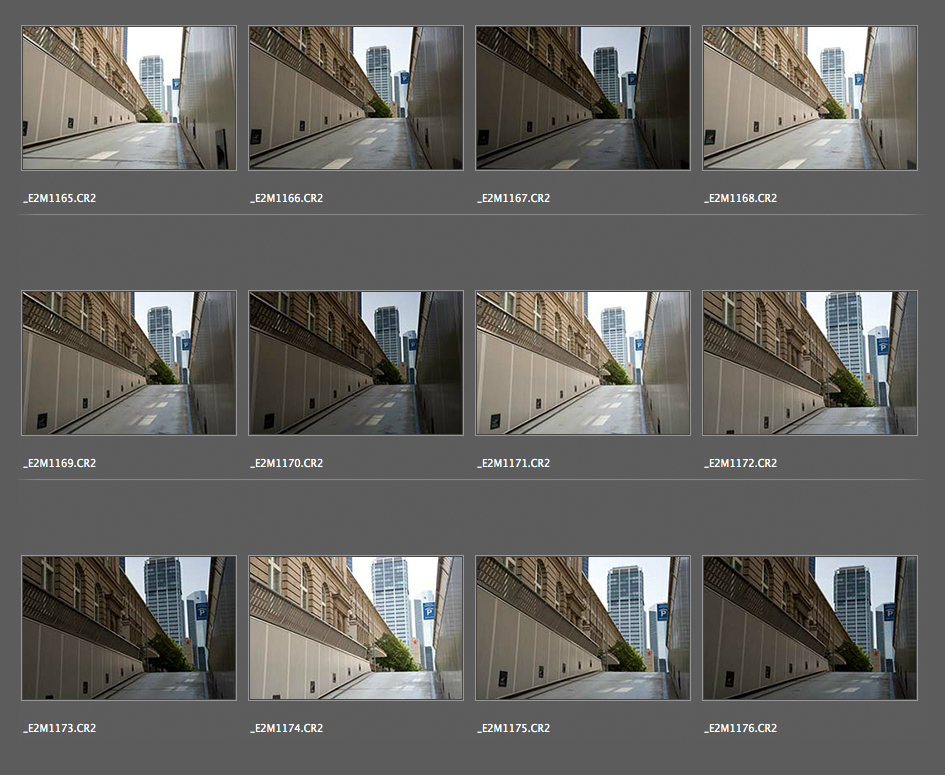Select the _E2M1165.CR2 photo thumbnail
Screen dimensions: 945x775
point(129,98)
